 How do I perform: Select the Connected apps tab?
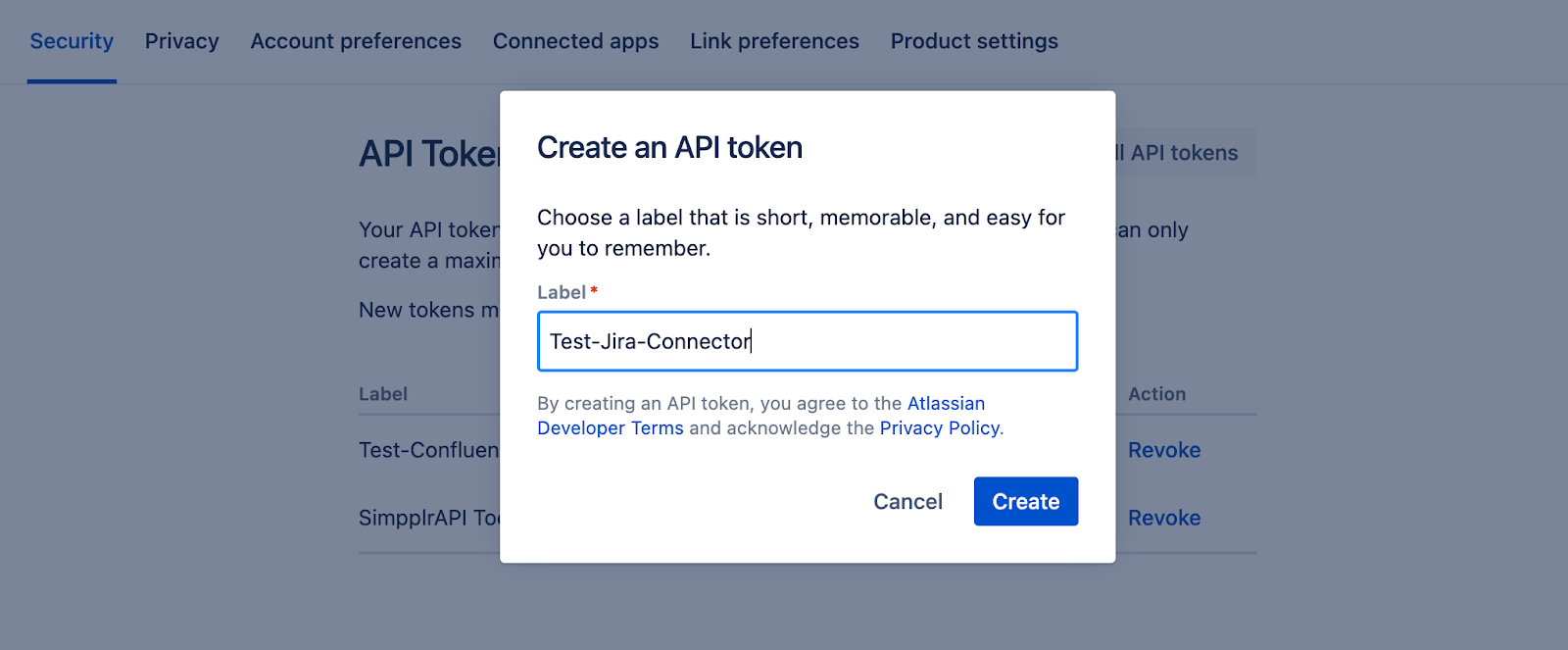(x=575, y=41)
